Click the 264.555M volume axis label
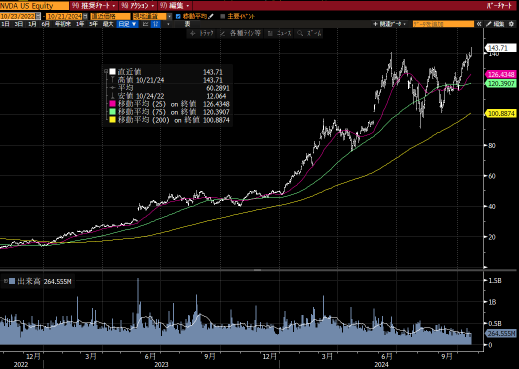The height and width of the screenshot is (369, 519). pyautogui.click(x=501, y=334)
